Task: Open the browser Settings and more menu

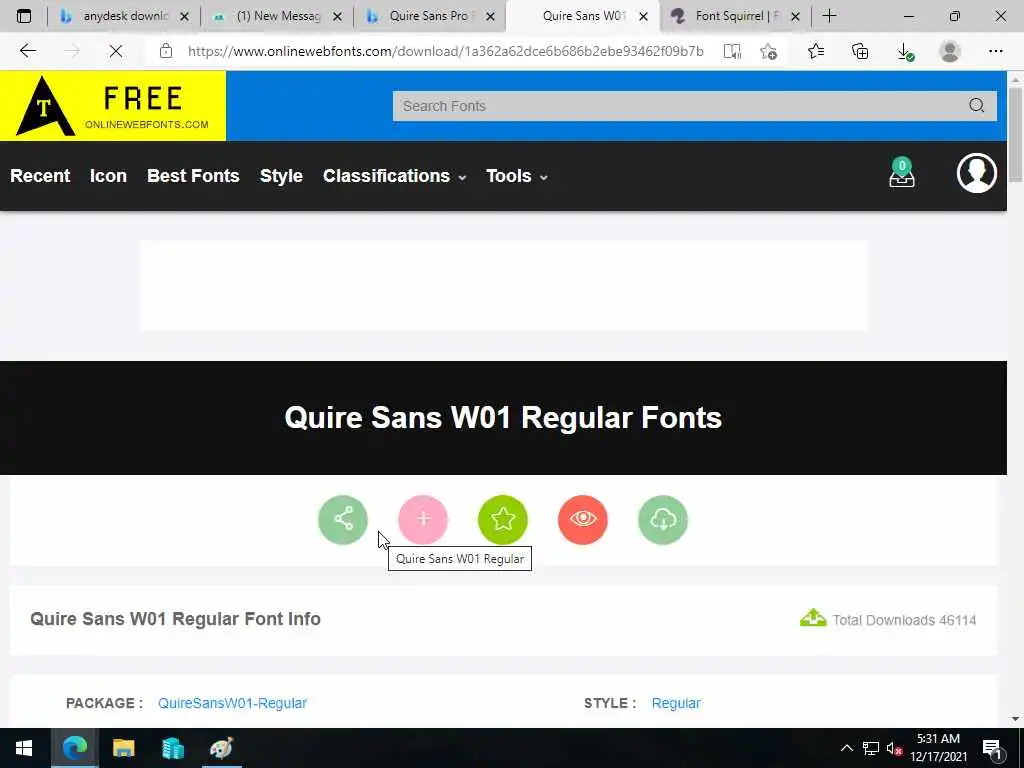Action: 995,51
